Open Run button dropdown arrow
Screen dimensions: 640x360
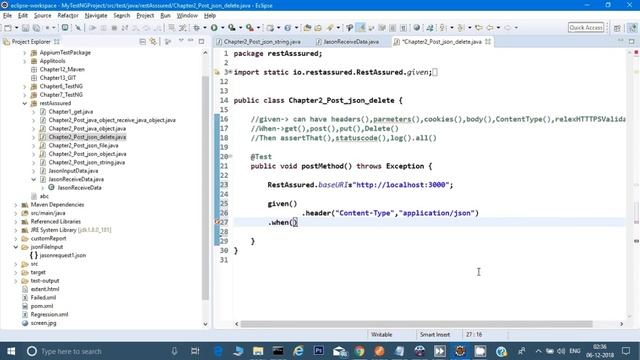[x=222, y=28]
